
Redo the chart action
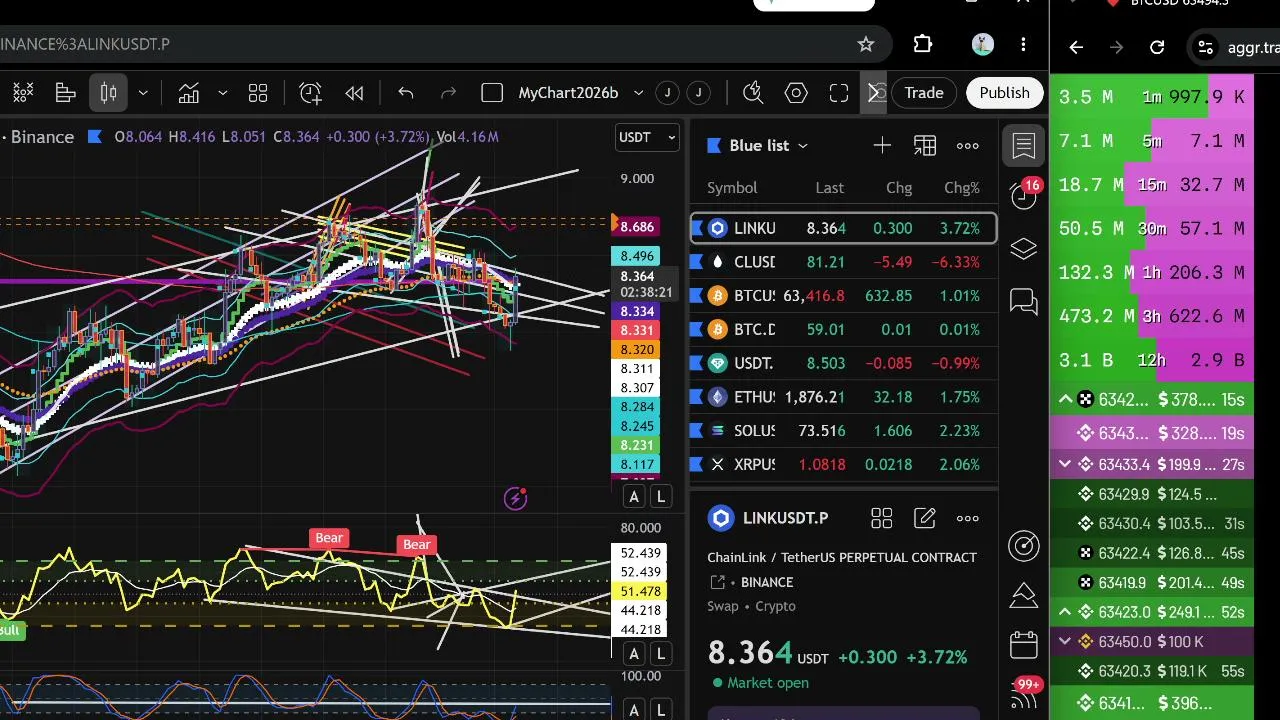(x=449, y=93)
